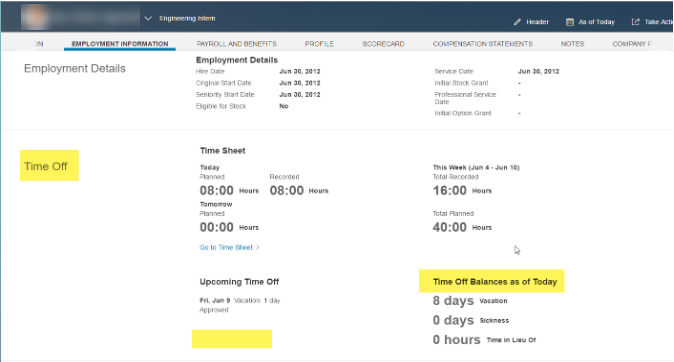Open the Payroll and Benefits tab
This screenshot has width=674, height=362.
[x=236, y=44]
